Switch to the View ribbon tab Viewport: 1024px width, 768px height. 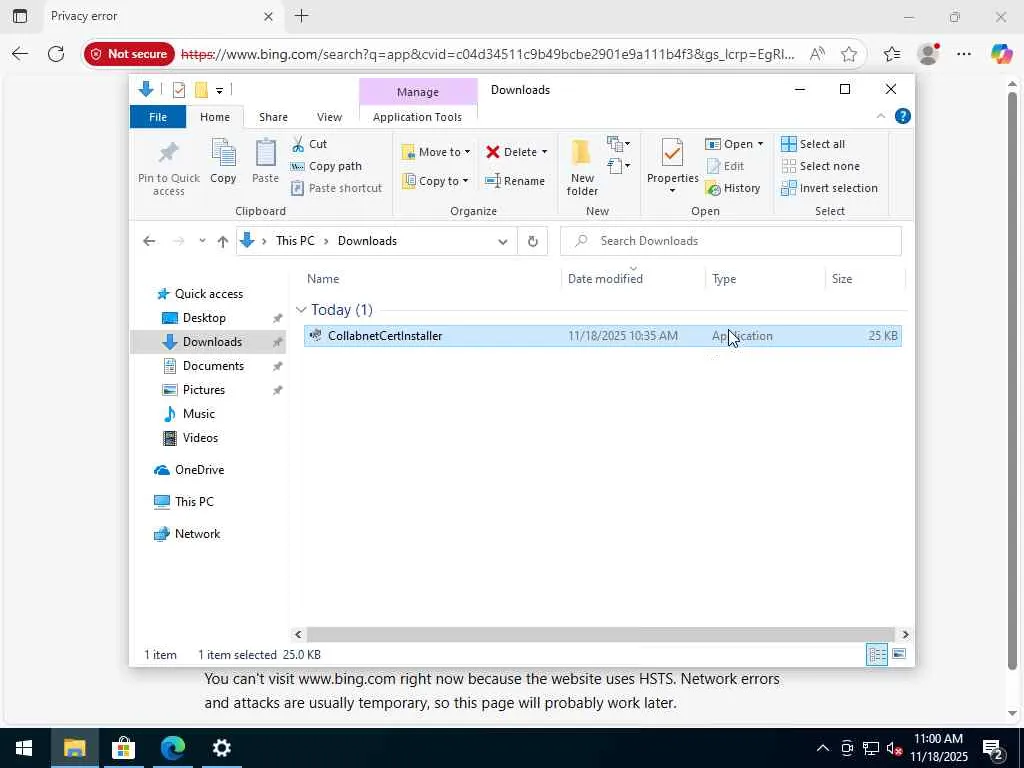click(x=329, y=117)
